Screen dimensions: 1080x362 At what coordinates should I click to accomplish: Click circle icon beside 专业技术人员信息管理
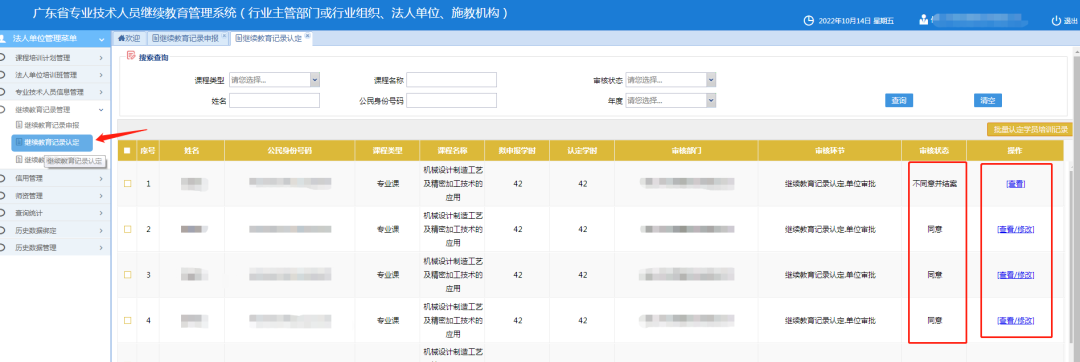(3, 92)
